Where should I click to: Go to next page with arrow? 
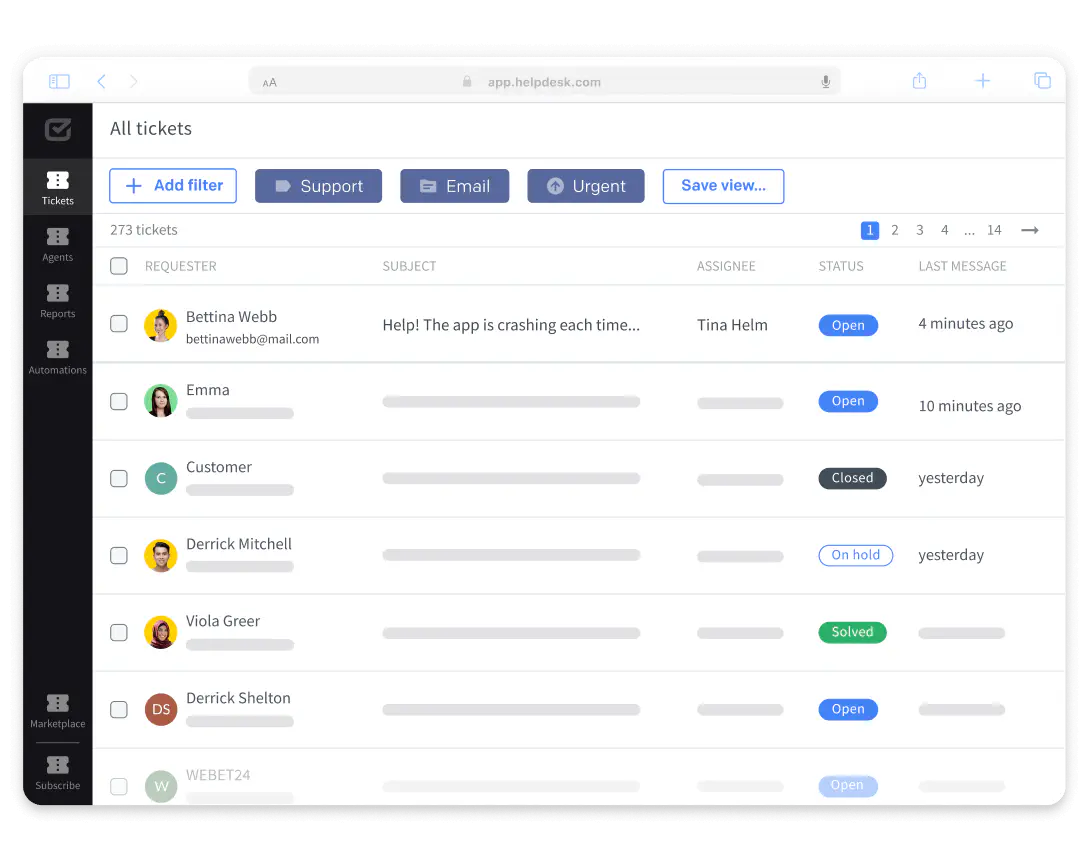pyautogui.click(x=1029, y=230)
